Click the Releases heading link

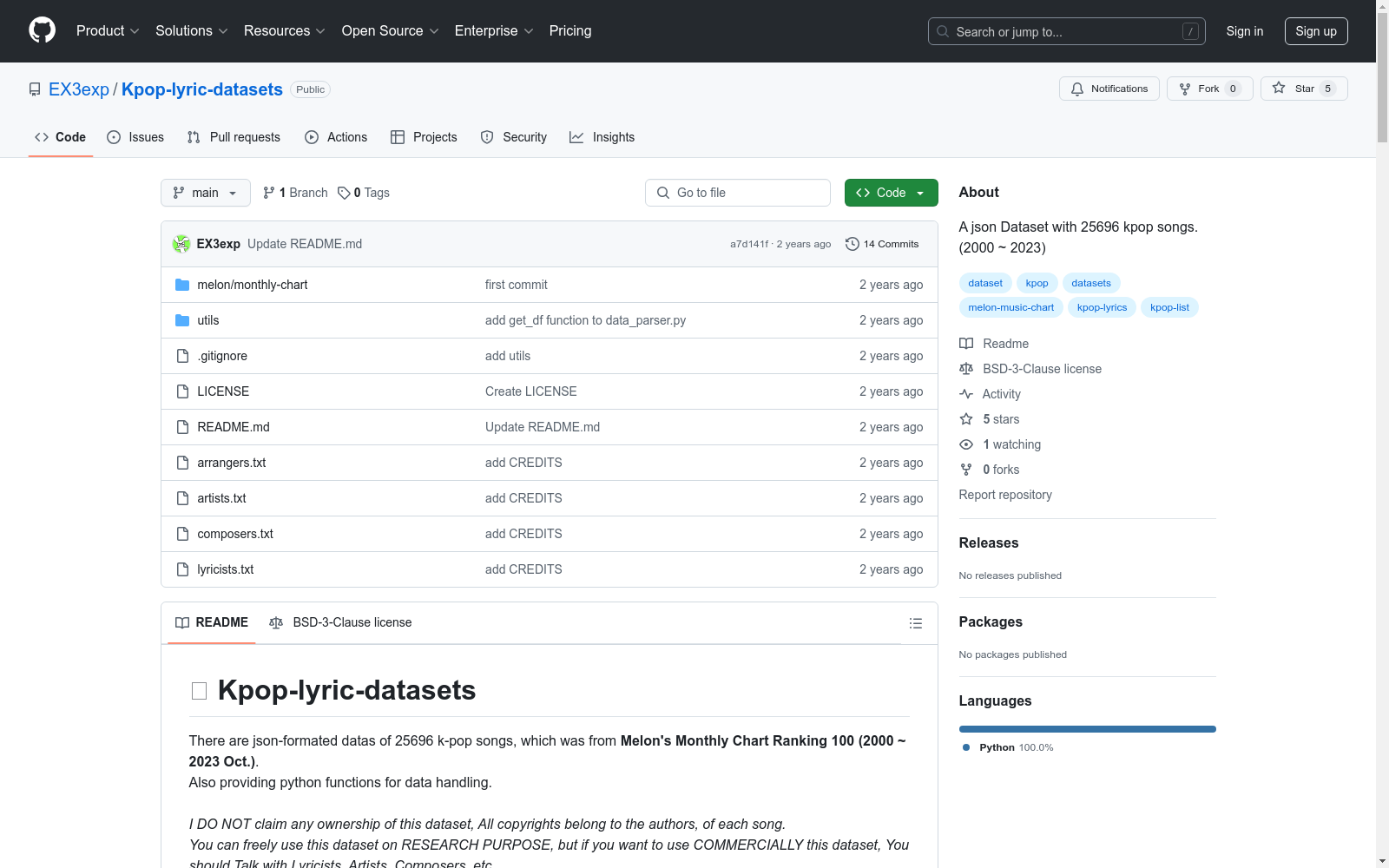point(989,542)
